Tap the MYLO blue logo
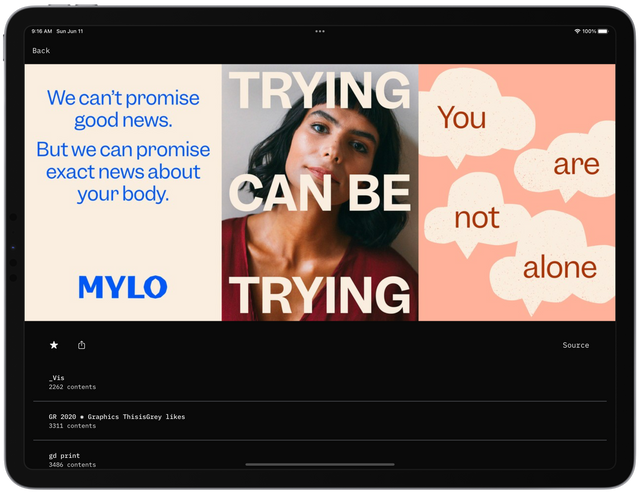Screen dimensions: 640x495 (x=122, y=288)
